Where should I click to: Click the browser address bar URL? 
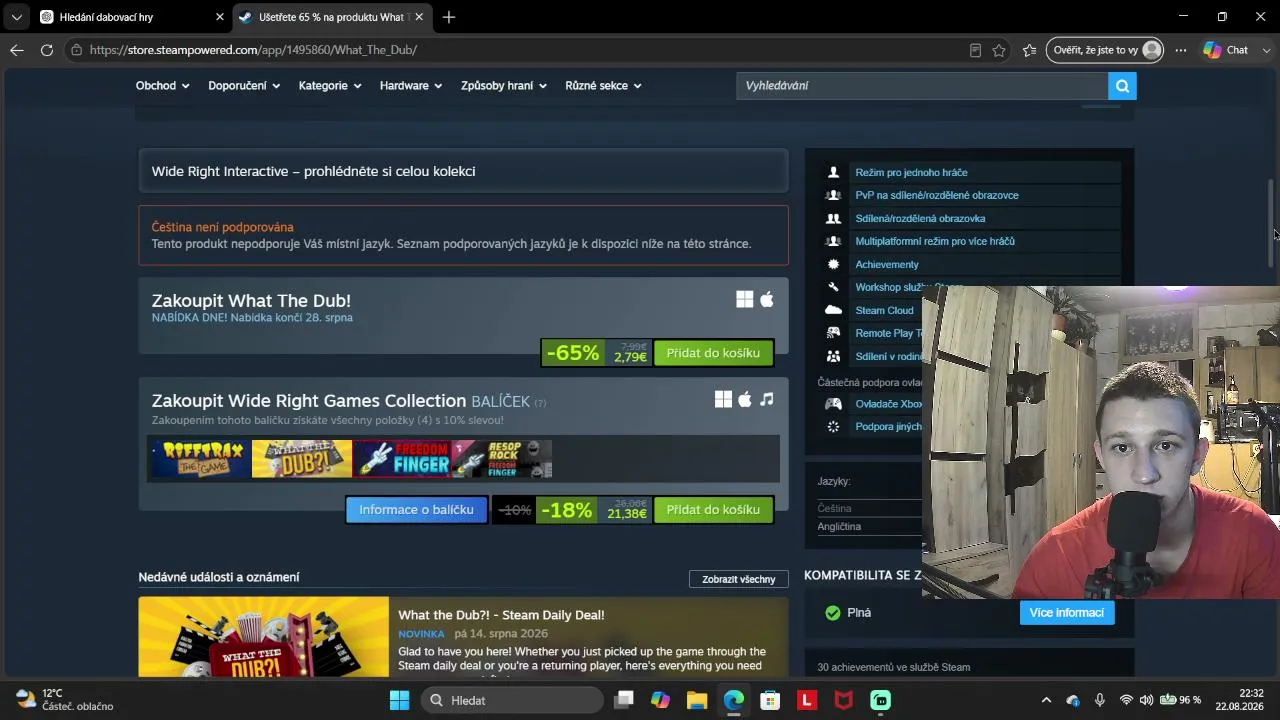tap(253, 50)
